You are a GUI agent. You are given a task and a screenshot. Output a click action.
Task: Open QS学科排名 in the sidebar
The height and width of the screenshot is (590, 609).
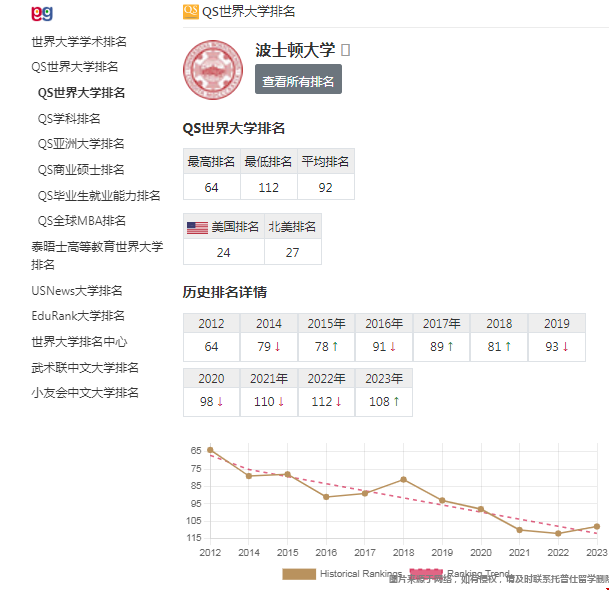[x=69, y=118]
